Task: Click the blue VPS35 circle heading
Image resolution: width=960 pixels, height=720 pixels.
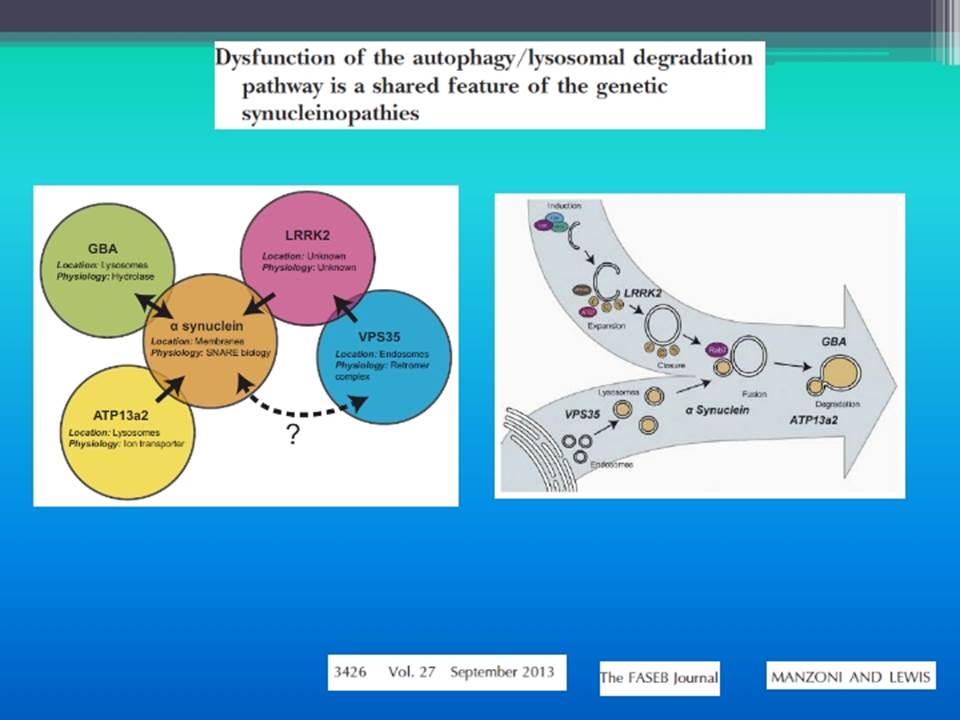Action: click(x=379, y=337)
